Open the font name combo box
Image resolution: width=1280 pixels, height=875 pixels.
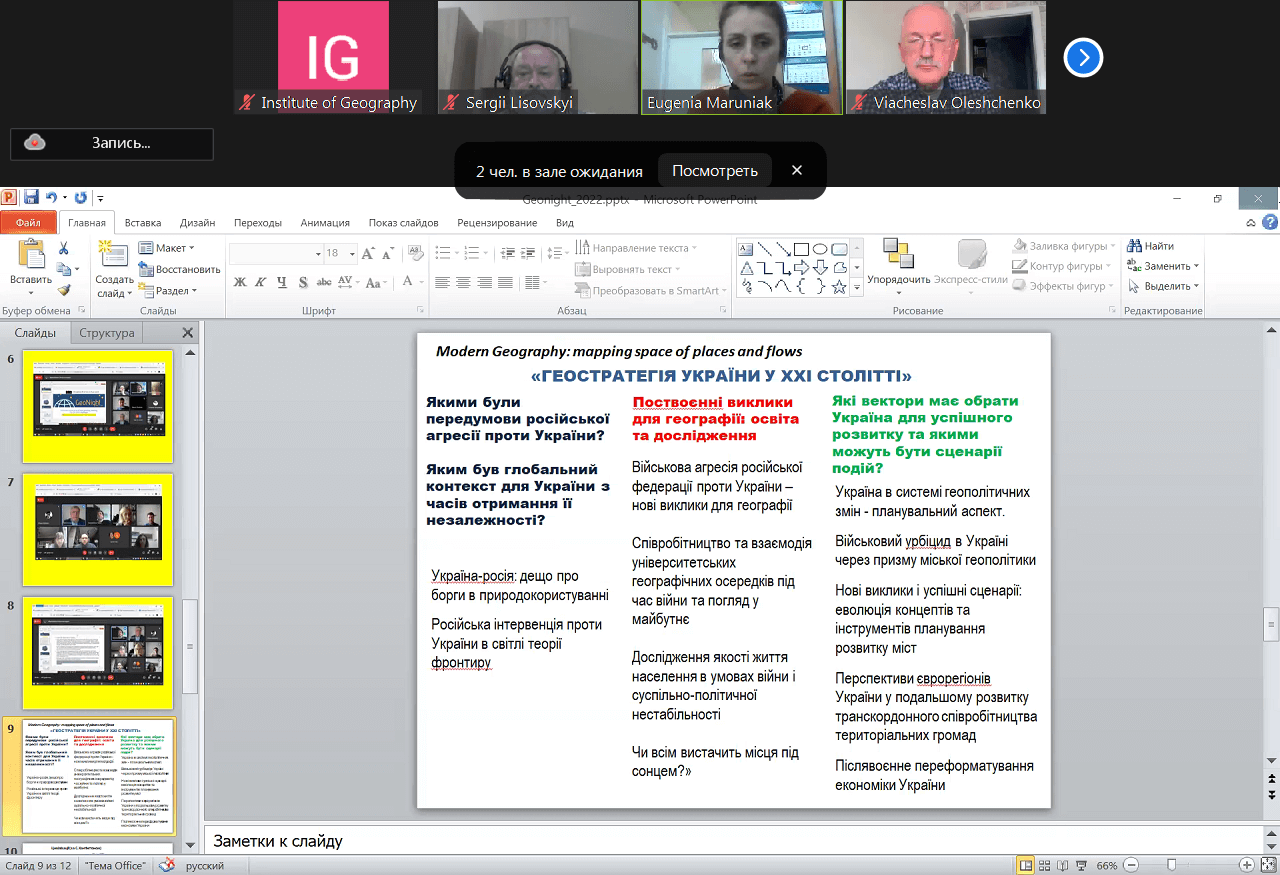click(x=275, y=254)
